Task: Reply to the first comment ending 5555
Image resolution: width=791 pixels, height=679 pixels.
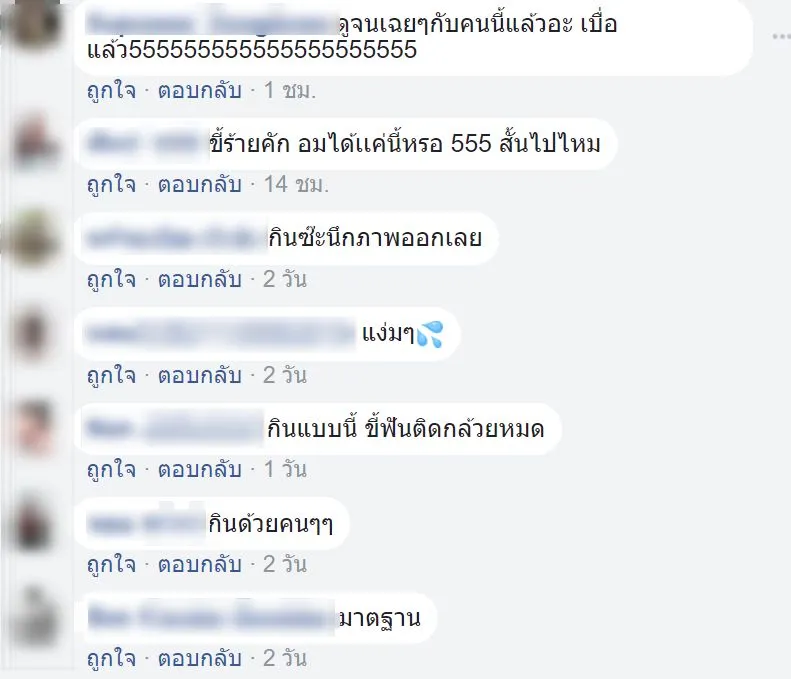Action: click(200, 90)
